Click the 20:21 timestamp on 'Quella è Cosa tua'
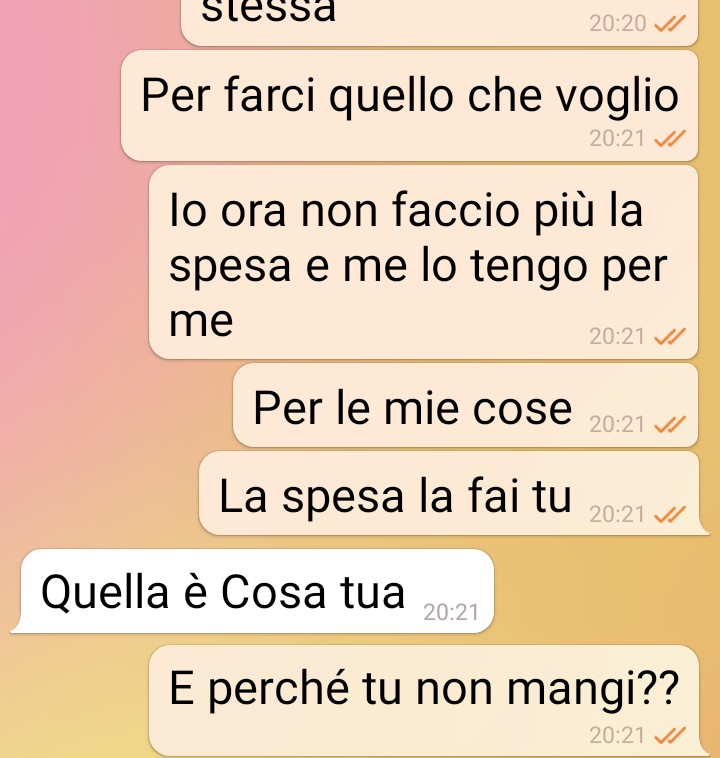 click(451, 612)
